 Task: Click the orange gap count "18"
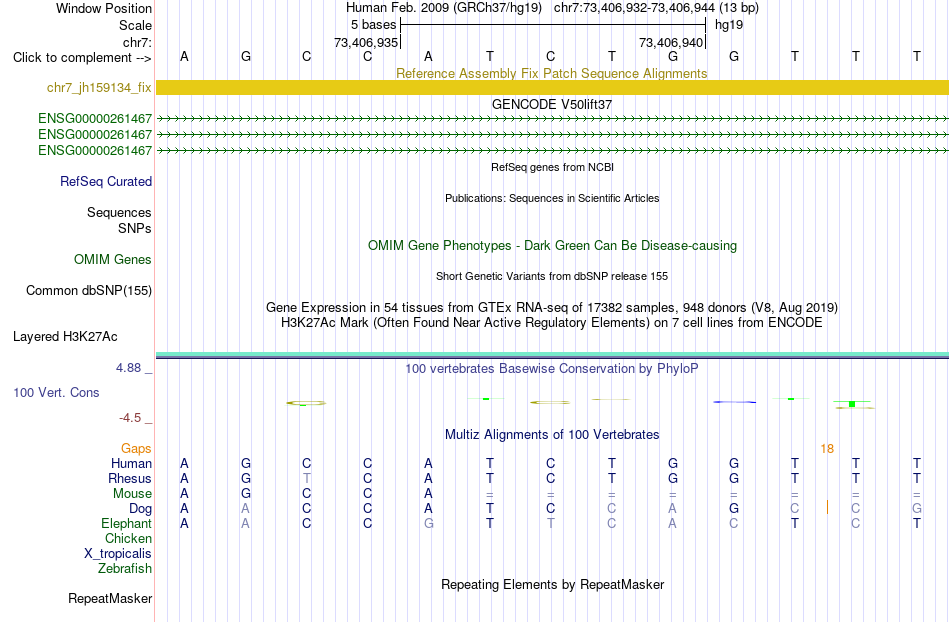(827, 449)
